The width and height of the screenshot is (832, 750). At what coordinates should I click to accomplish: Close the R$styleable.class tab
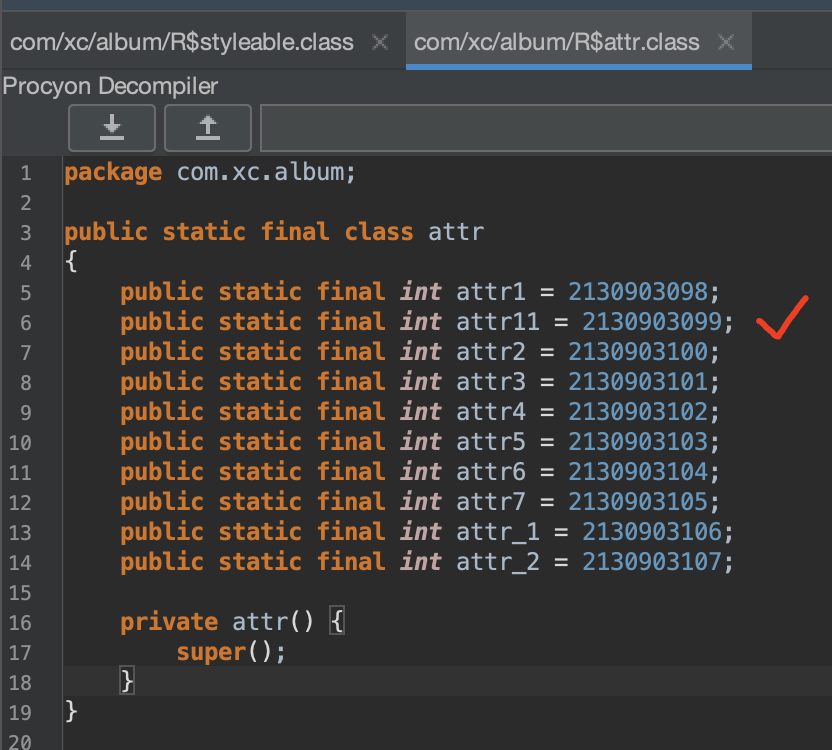tap(379, 42)
